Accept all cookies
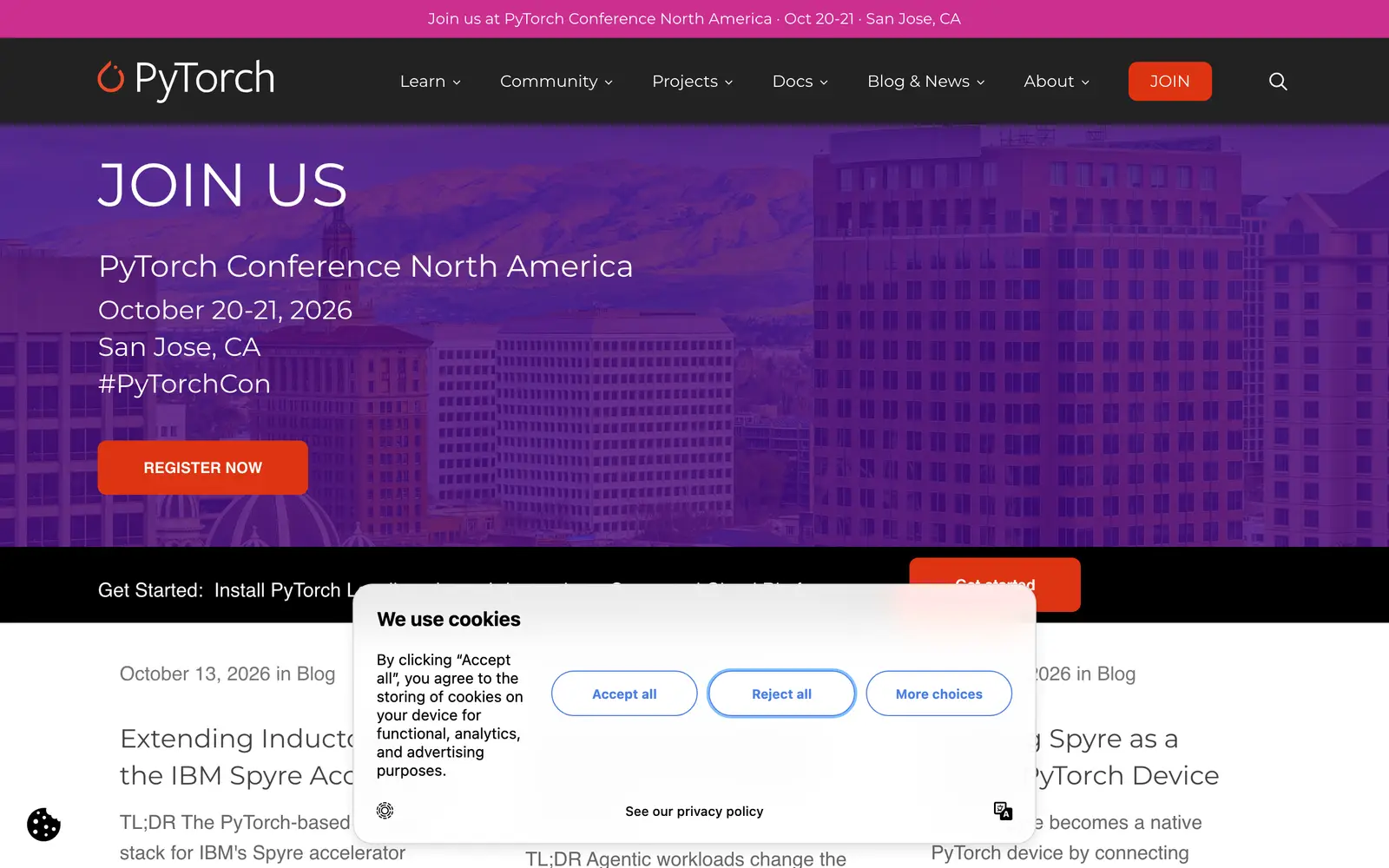 tap(624, 694)
